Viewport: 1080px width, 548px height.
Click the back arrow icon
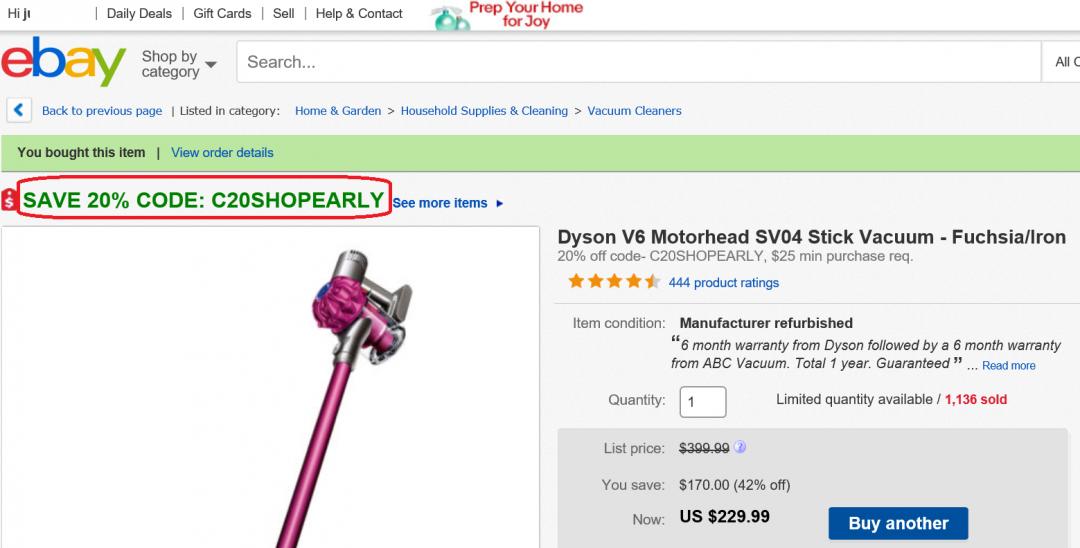[x=19, y=110]
